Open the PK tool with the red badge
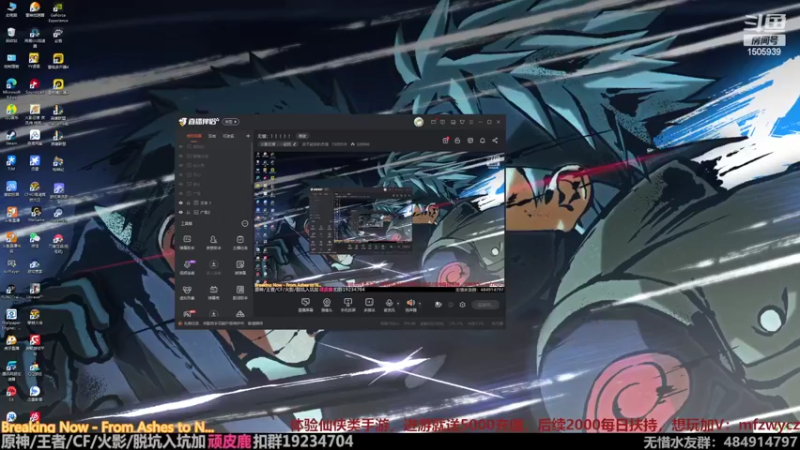 pos(187,313)
